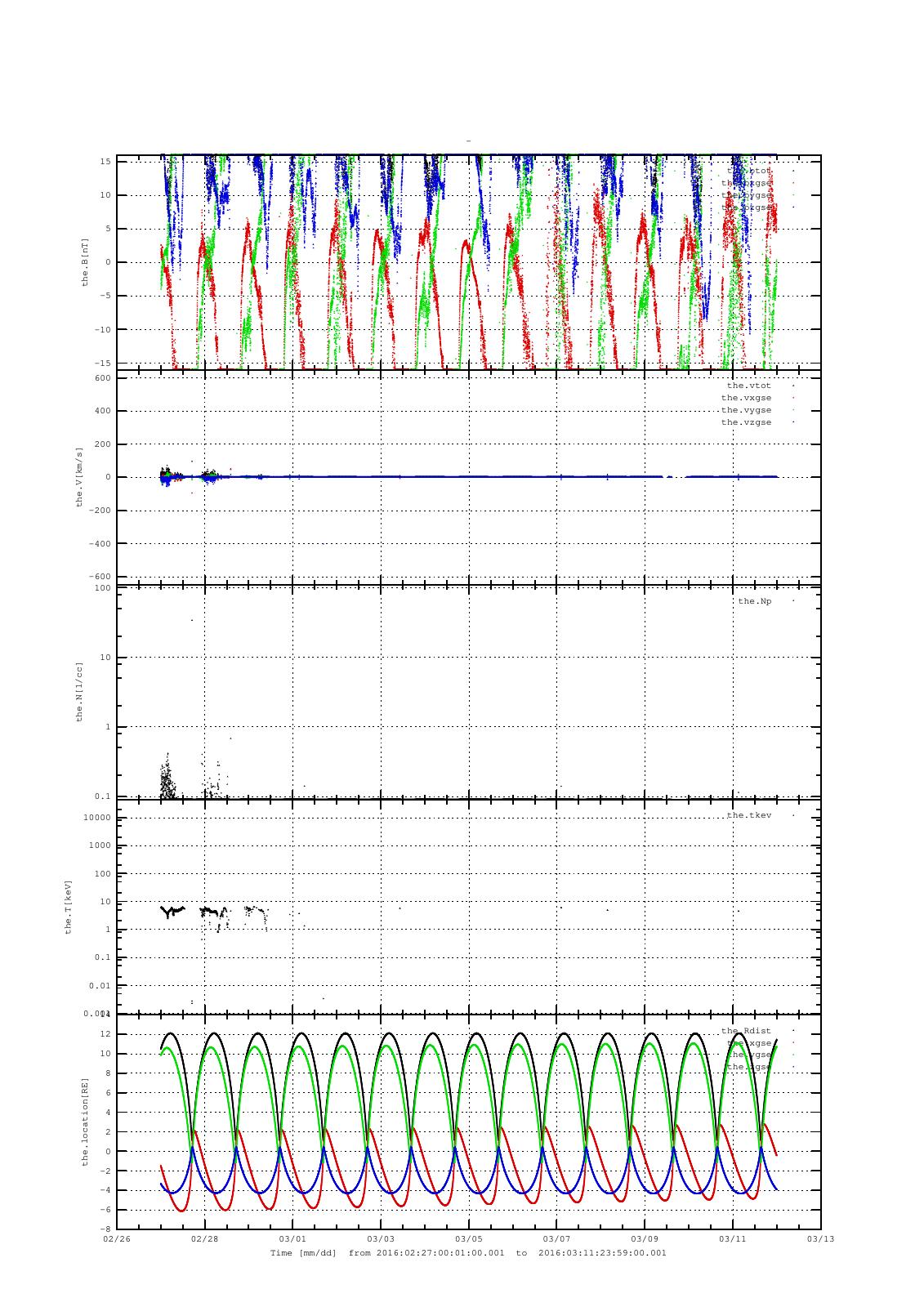Click the 0.01 tick on temperature axis

(x=100, y=986)
